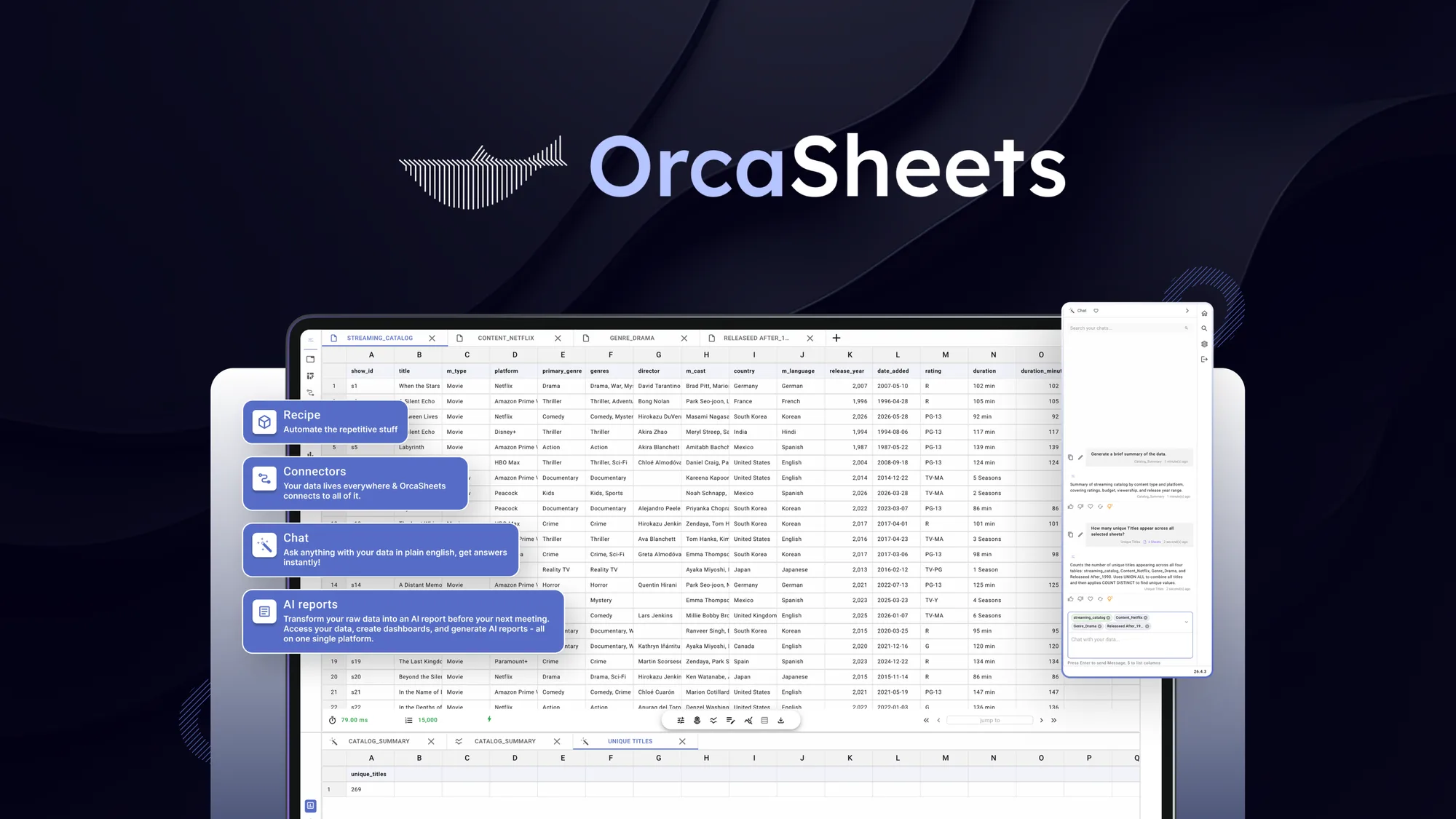The image size is (1456, 819).
Task: Close the UNIQUE TITLES tab
Action: (x=682, y=742)
